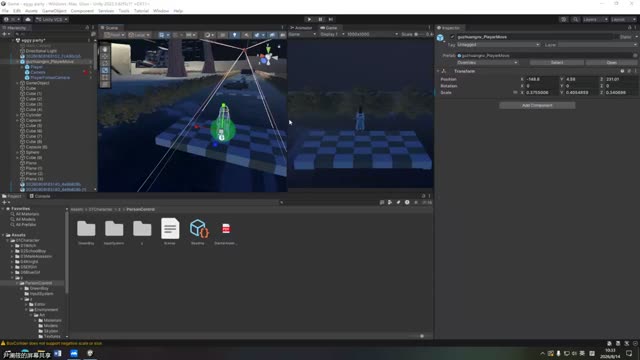This screenshot has height=360, width=640.
Task: Toggle 2D view in Scene toolbar
Action: click(222, 35)
